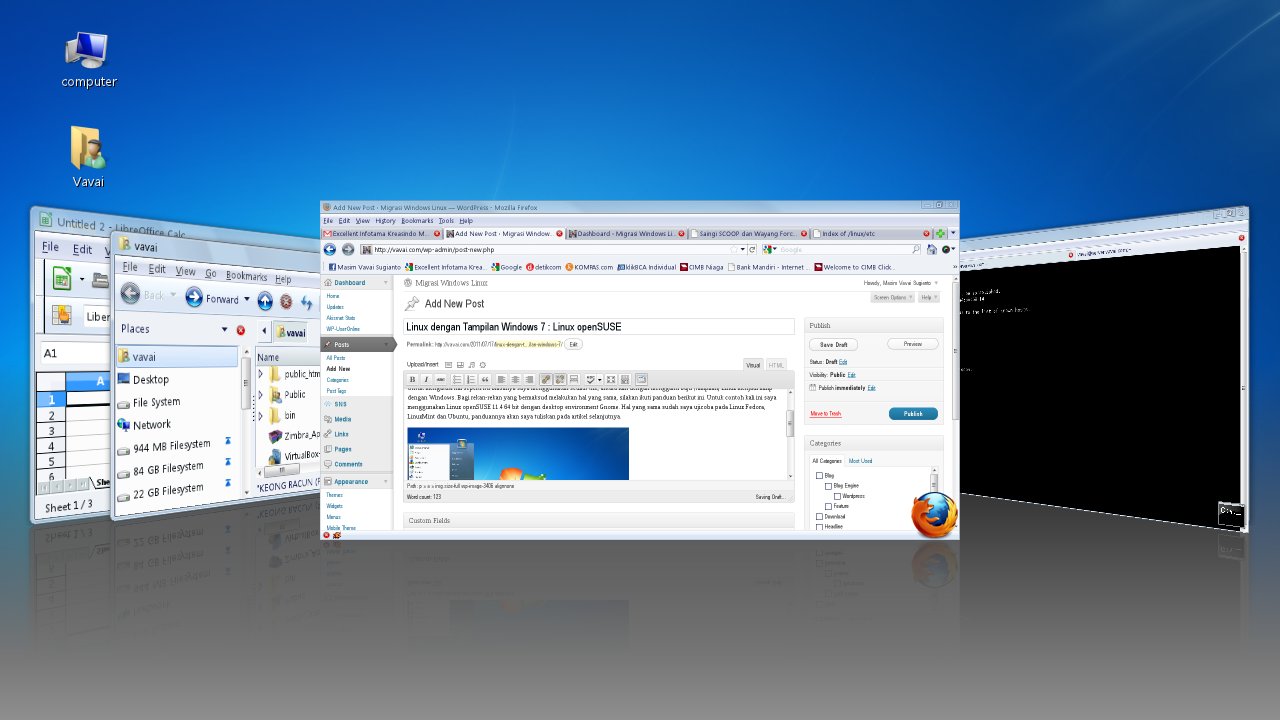1280x720 pixels.
Task: Click the Move to Trash link
Action: click(x=825, y=413)
